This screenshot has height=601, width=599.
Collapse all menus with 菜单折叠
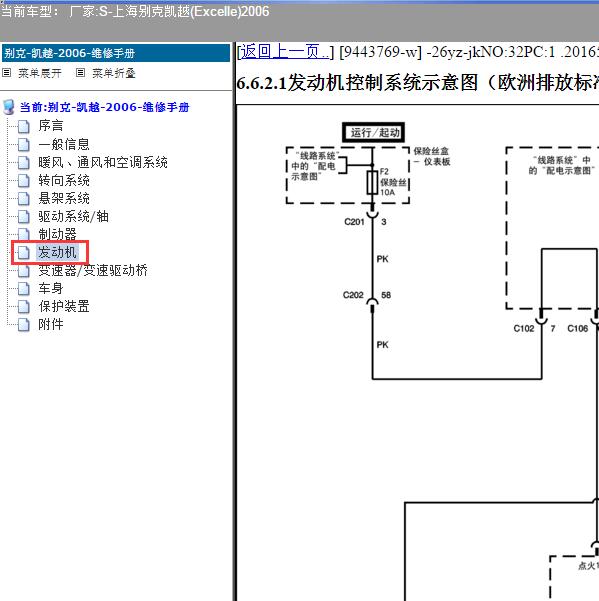click(x=114, y=73)
